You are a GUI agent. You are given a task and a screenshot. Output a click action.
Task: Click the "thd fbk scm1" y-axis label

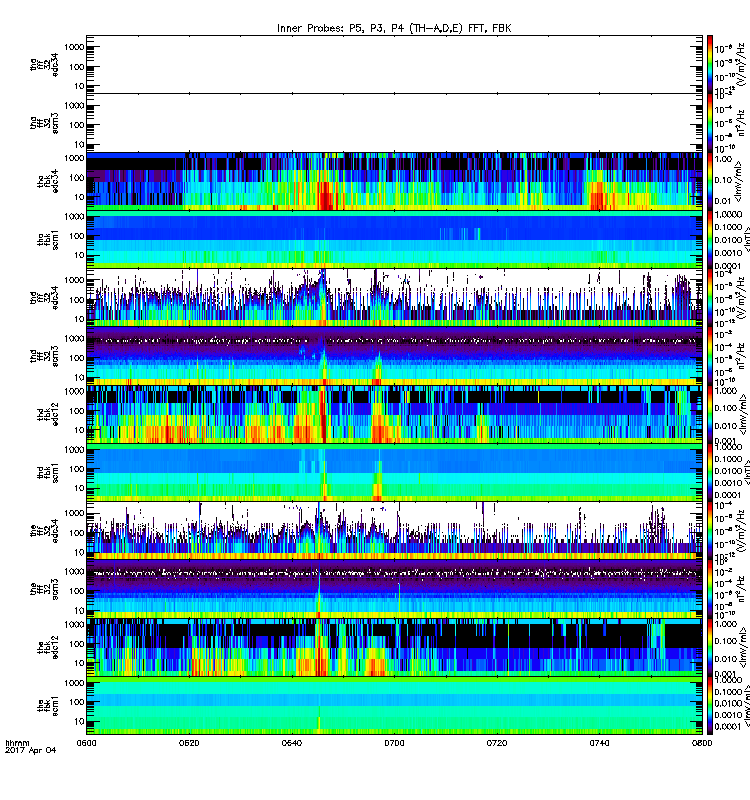(x=48, y=473)
